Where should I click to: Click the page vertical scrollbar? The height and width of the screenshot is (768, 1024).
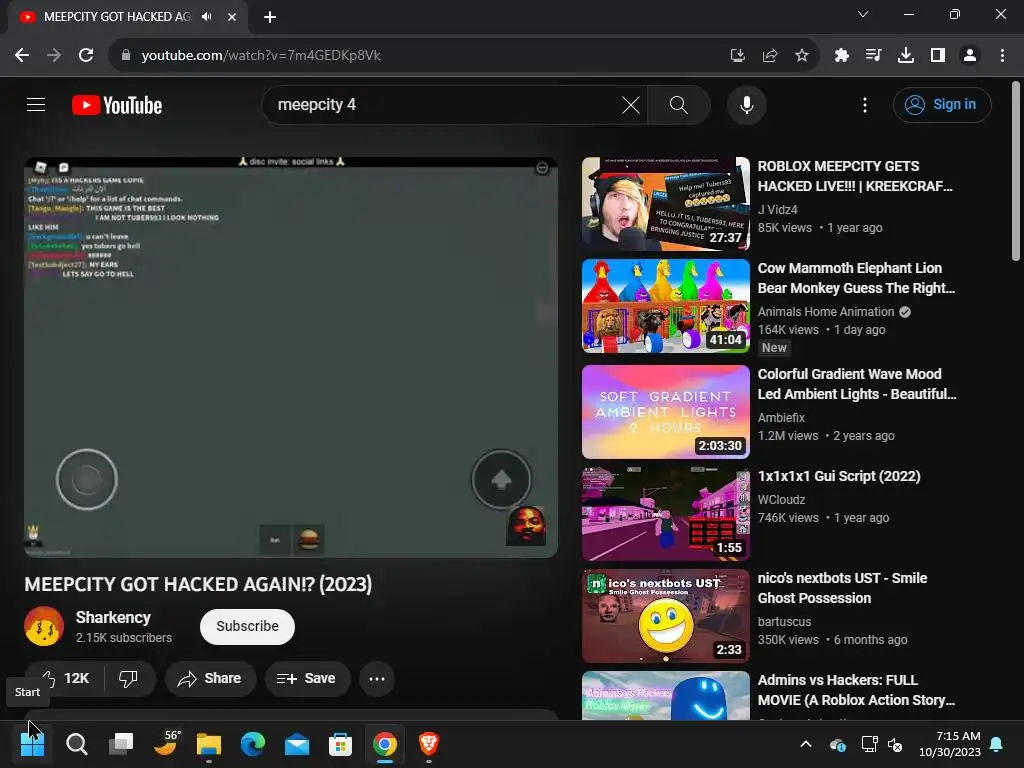click(x=1016, y=171)
